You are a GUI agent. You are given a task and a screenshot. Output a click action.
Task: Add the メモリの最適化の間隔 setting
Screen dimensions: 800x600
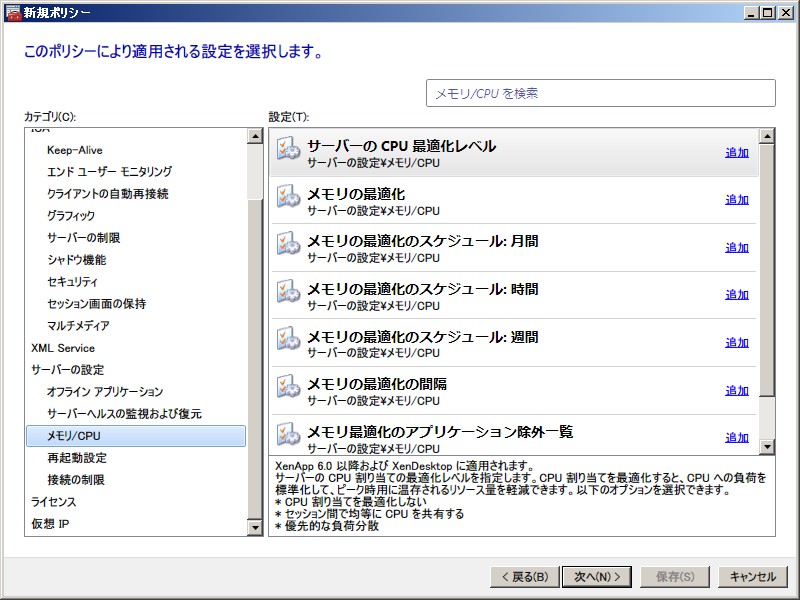click(736, 391)
